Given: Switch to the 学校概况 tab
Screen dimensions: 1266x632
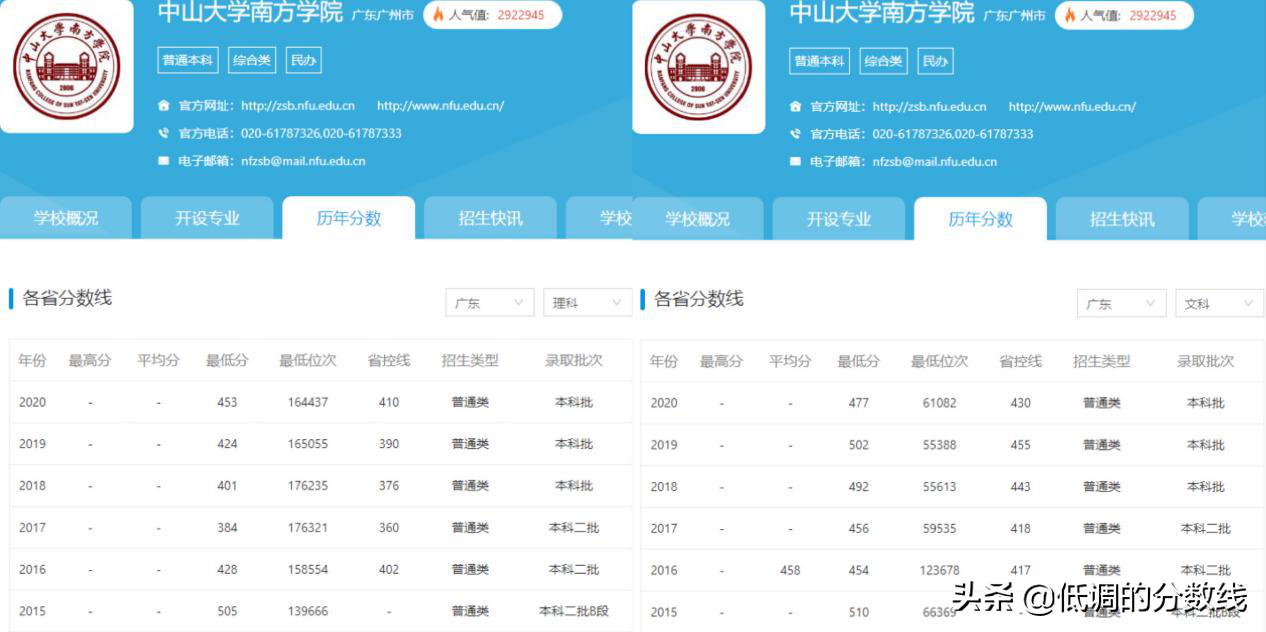Looking at the screenshot, I should click(x=67, y=219).
